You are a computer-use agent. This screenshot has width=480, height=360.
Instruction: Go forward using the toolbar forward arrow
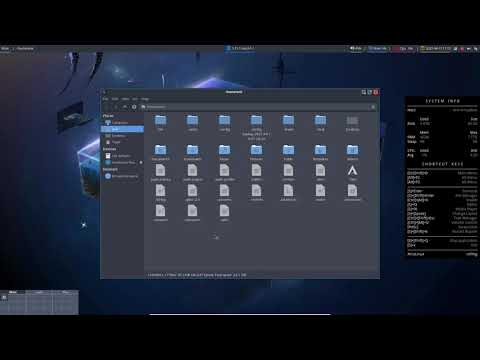[x=115, y=107]
